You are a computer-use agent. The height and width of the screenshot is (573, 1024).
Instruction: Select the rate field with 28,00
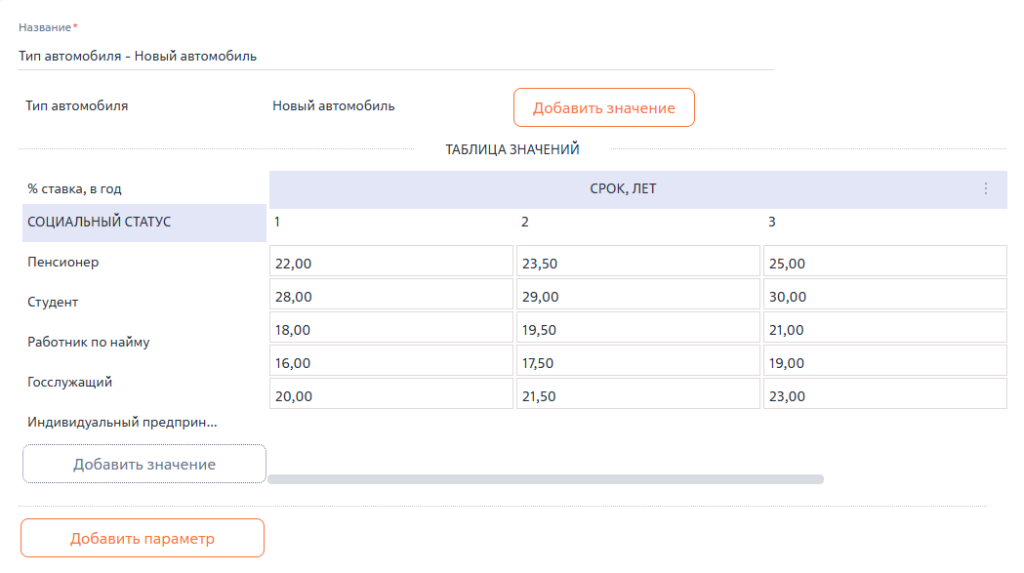tap(391, 296)
